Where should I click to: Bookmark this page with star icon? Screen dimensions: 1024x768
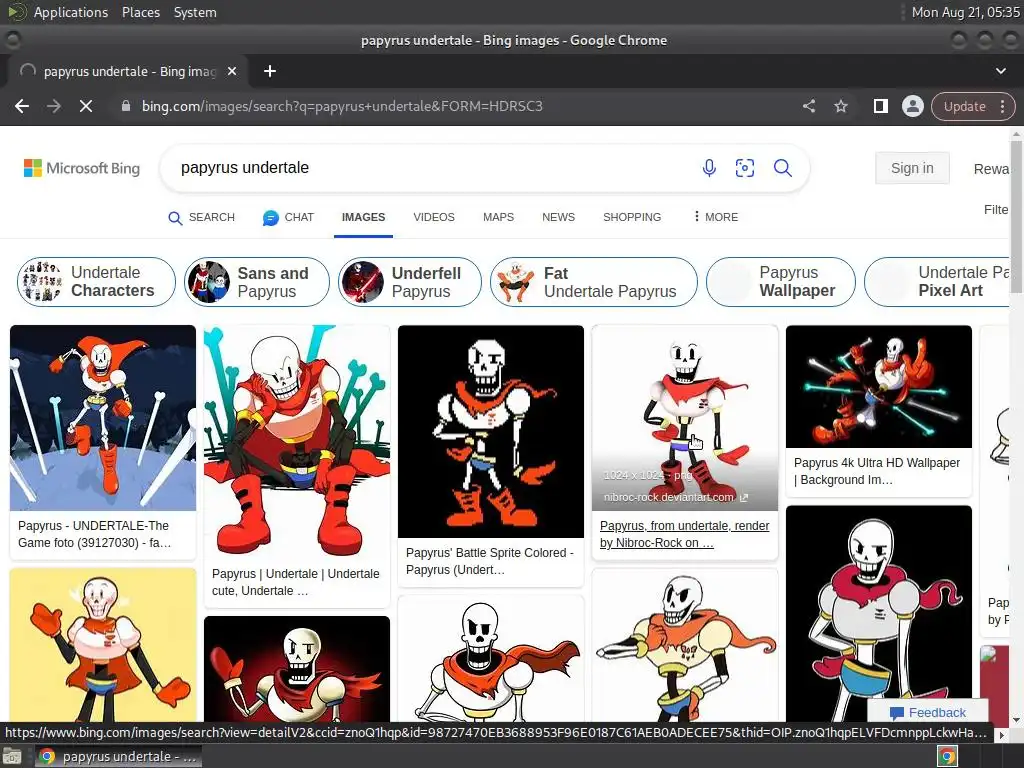click(x=840, y=106)
